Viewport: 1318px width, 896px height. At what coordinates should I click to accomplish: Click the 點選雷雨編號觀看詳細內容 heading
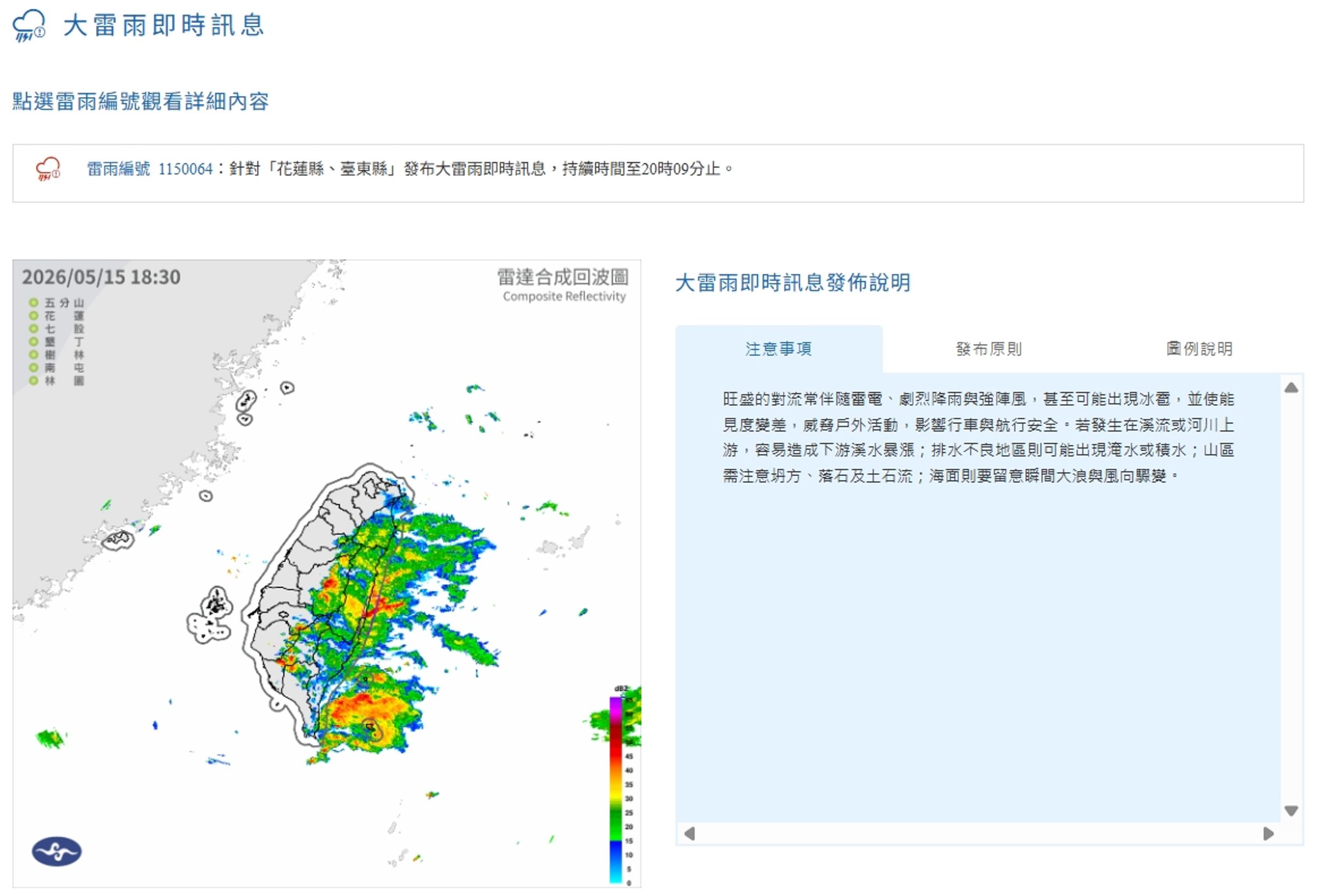[141, 102]
